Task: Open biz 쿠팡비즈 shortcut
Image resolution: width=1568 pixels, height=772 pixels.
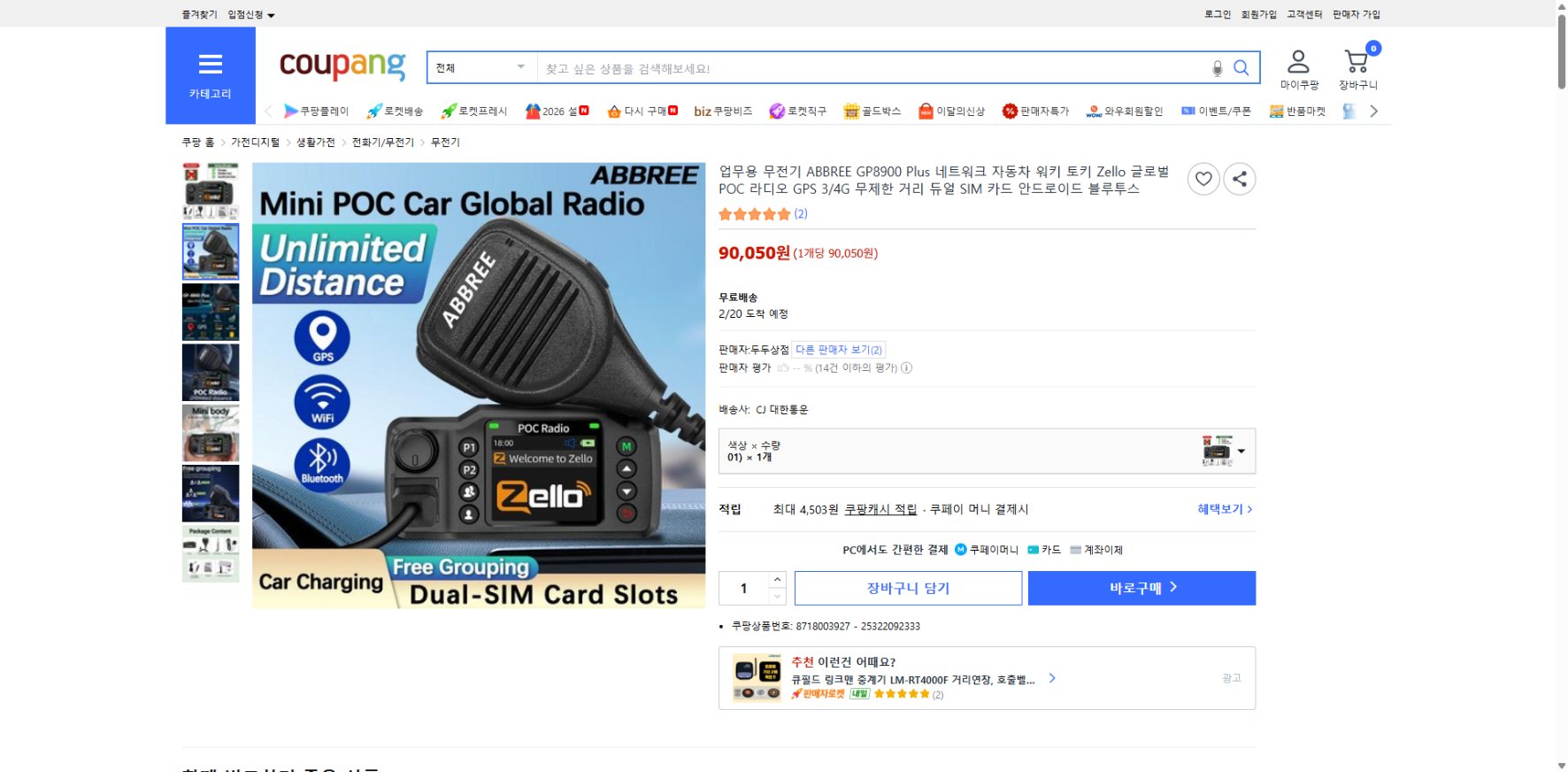Action: [x=723, y=111]
